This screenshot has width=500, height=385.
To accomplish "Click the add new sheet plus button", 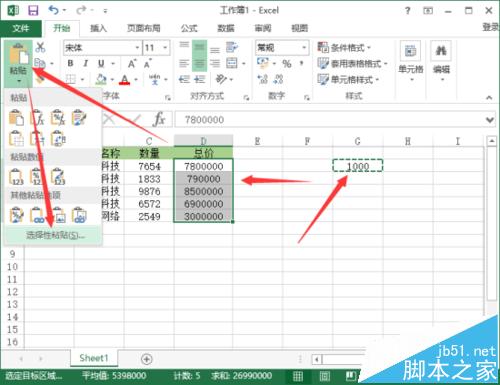I will coord(147,359).
